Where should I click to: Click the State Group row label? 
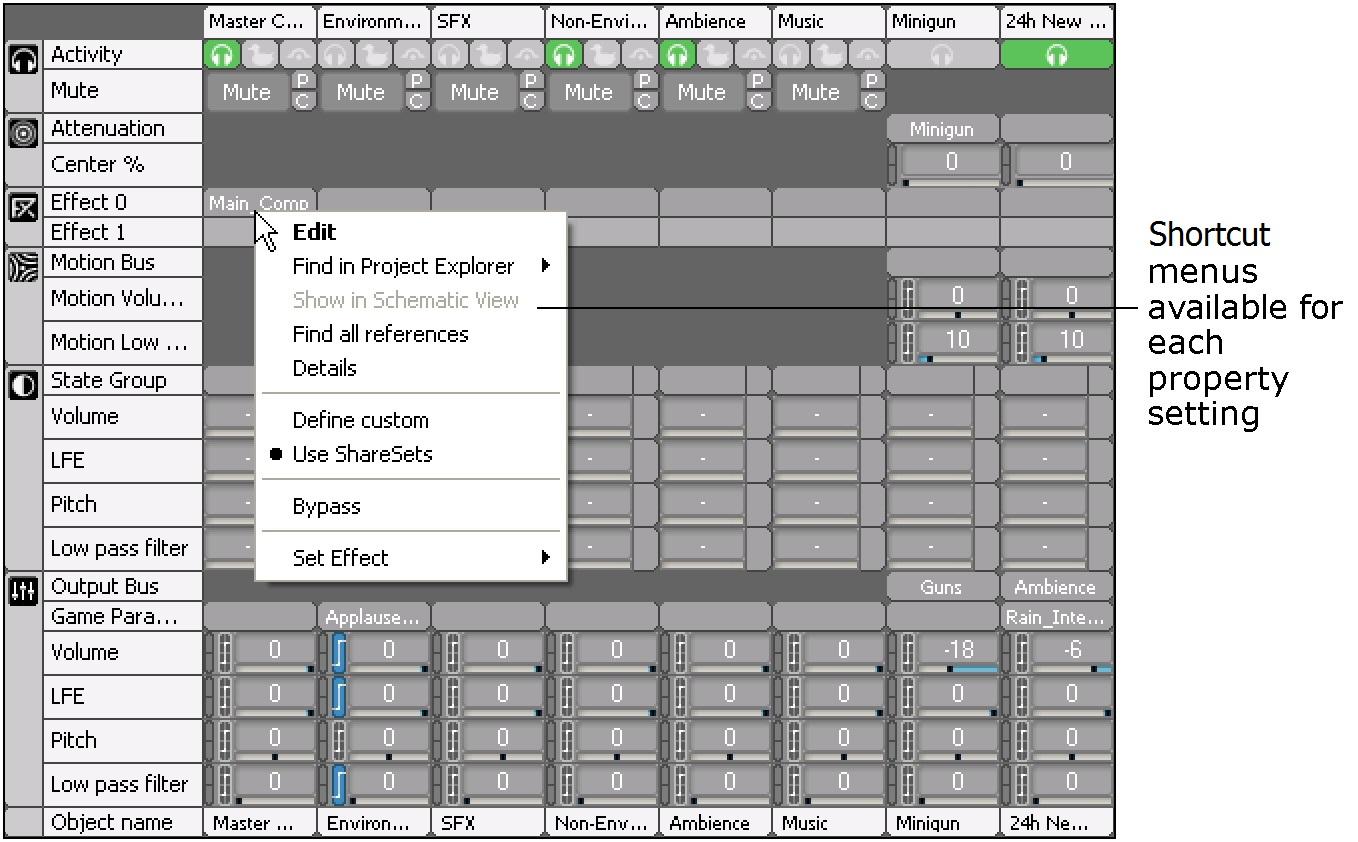coord(123,380)
